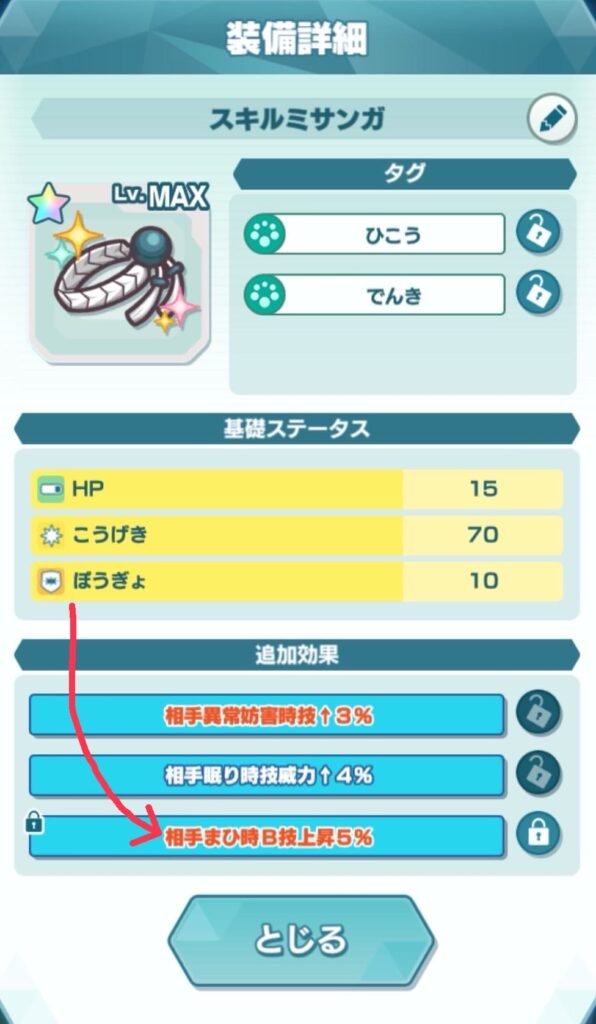Tap the paw icon beside でんき
This screenshot has width=596, height=1024.
pyautogui.click(x=264, y=295)
